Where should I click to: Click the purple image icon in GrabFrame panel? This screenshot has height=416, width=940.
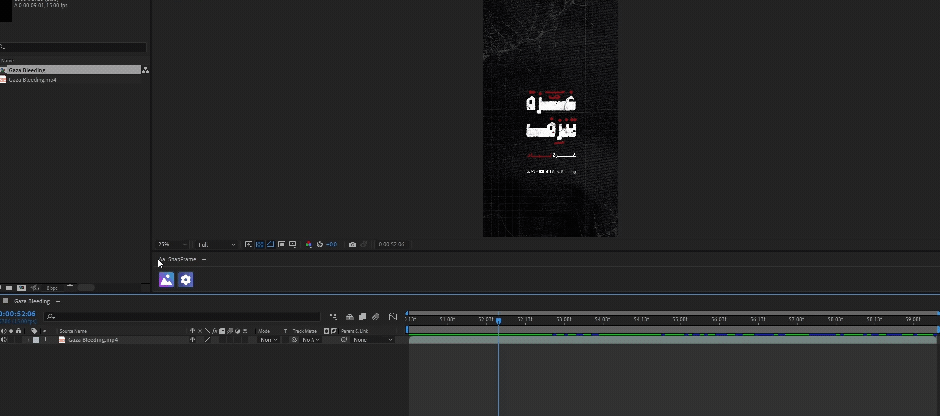pos(166,280)
